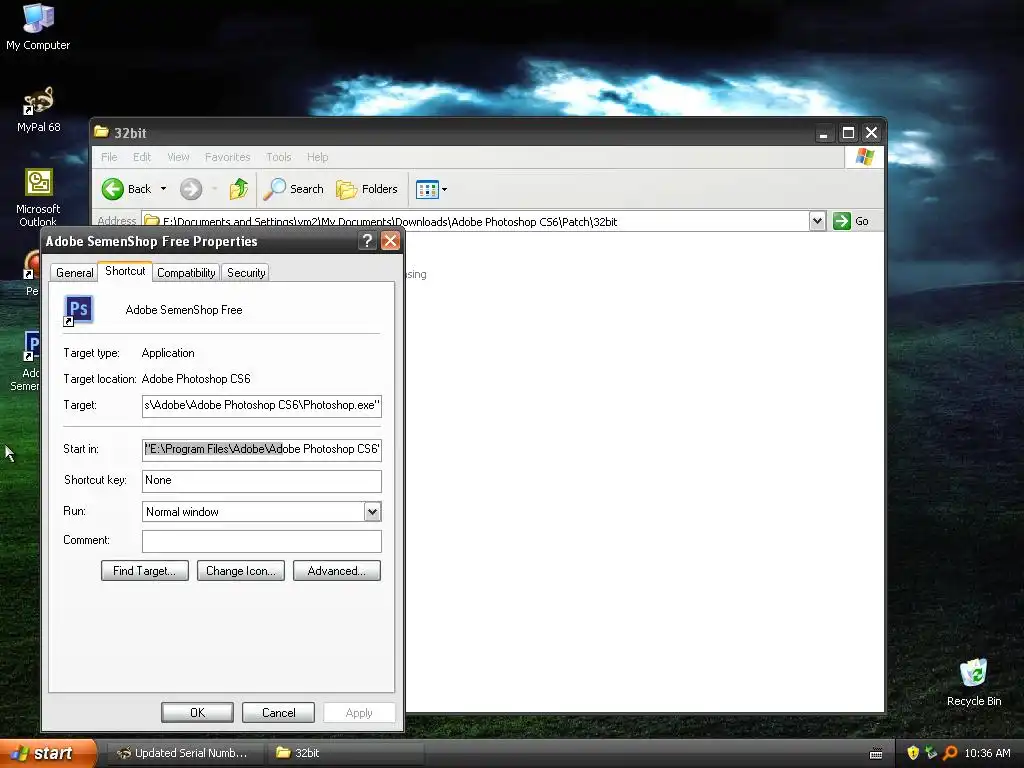
Task: Open the Tools menu
Action: click(x=278, y=157)
